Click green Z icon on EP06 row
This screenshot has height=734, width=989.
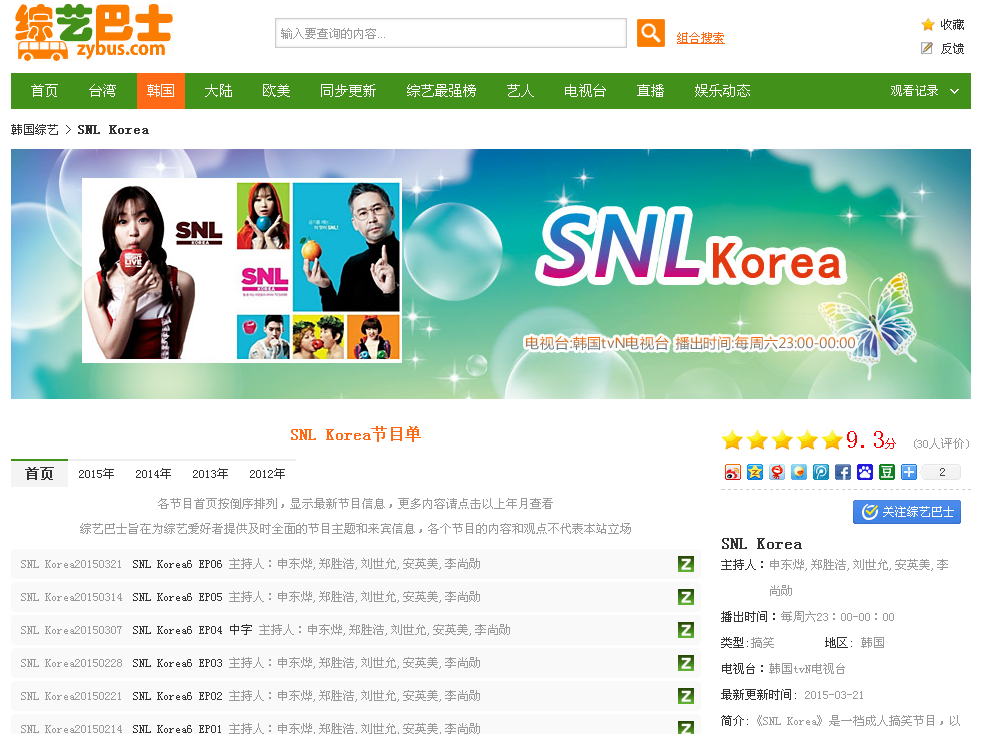coord(686,564)
